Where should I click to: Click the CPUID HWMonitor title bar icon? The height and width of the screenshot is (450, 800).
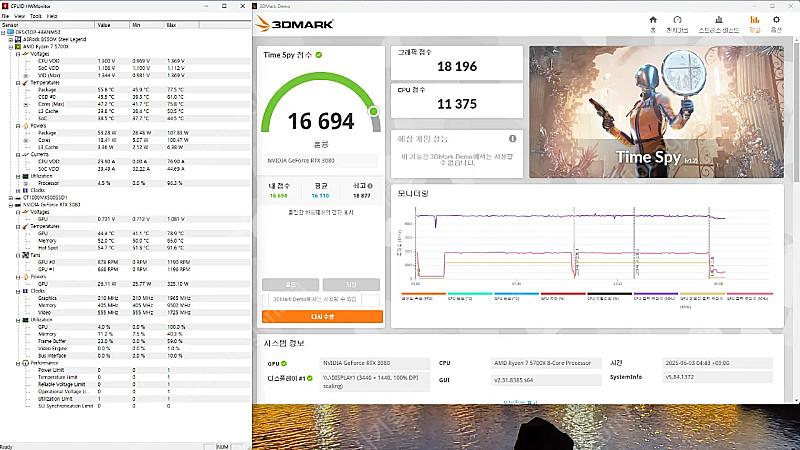pos(5,6)
